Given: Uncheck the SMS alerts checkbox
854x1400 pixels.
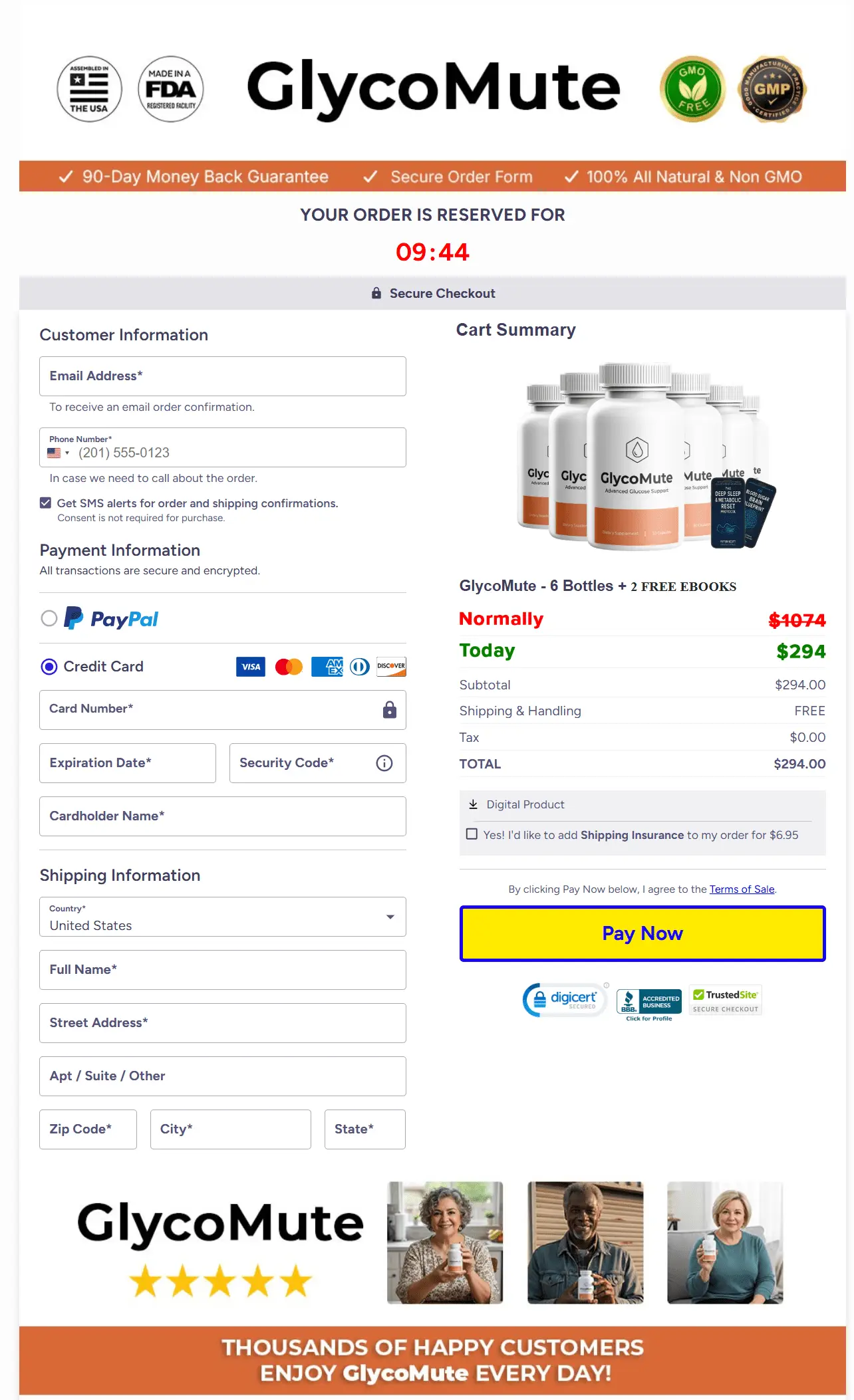Looking at the screenshot, I should 45,503.
